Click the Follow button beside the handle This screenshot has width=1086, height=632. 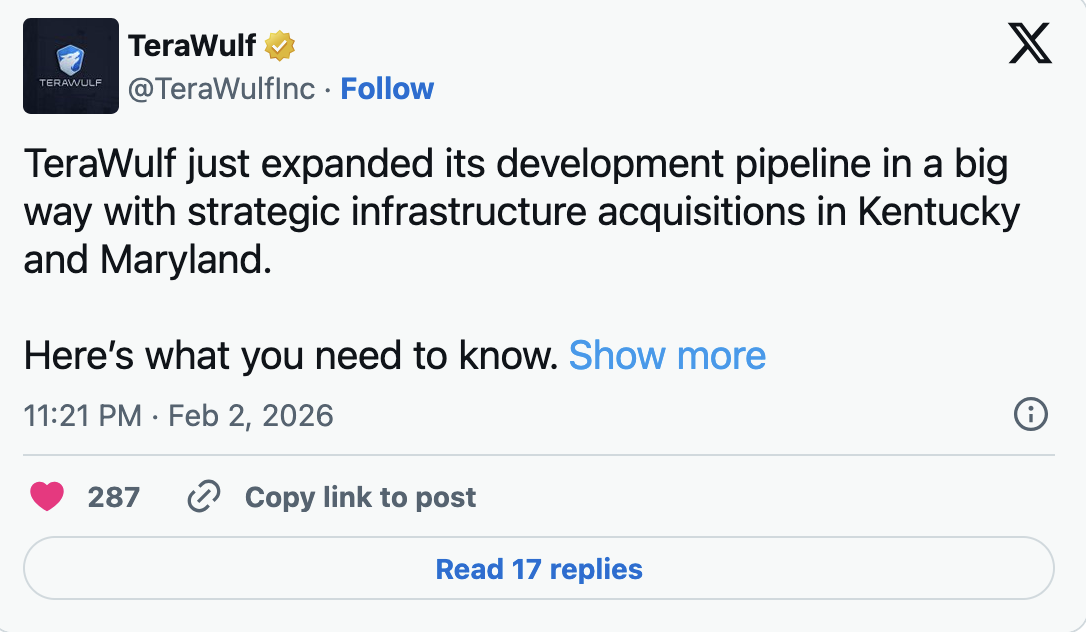coord(387,88)
